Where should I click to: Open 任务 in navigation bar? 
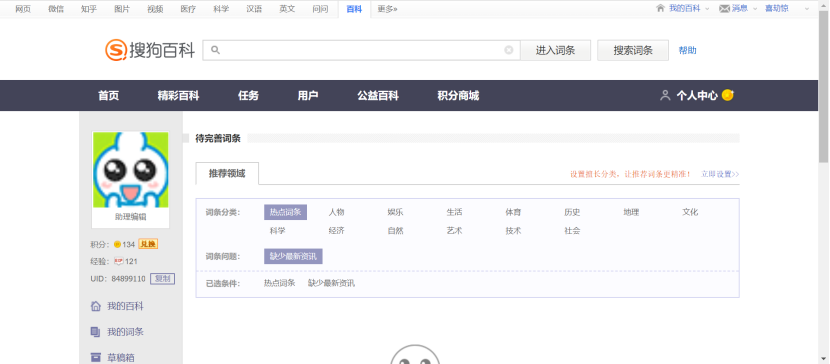point(248,96)
